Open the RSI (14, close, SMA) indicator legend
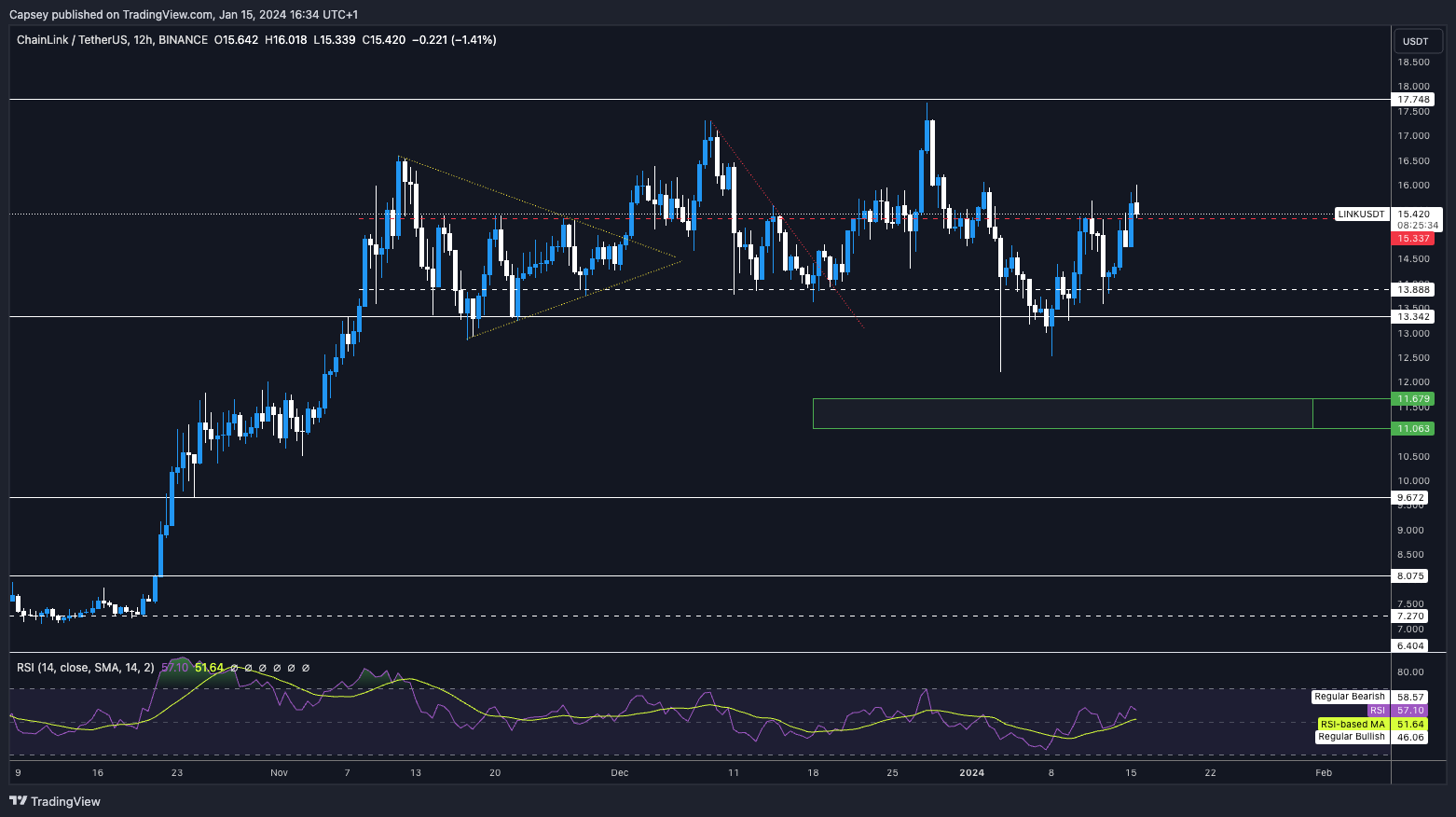 pos(86,668)
